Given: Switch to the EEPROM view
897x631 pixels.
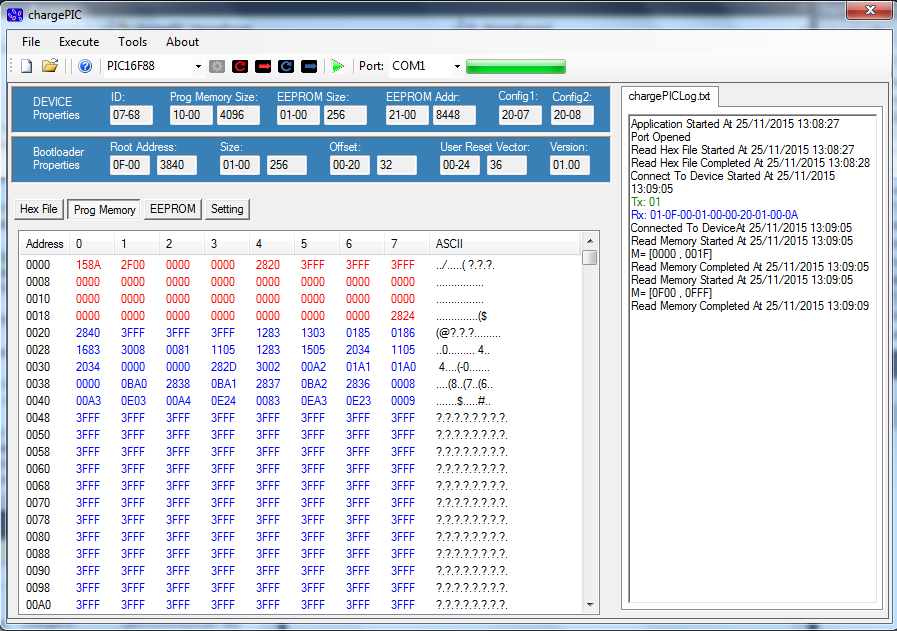Looking at the screenshot, I should (x=172, y=209).
